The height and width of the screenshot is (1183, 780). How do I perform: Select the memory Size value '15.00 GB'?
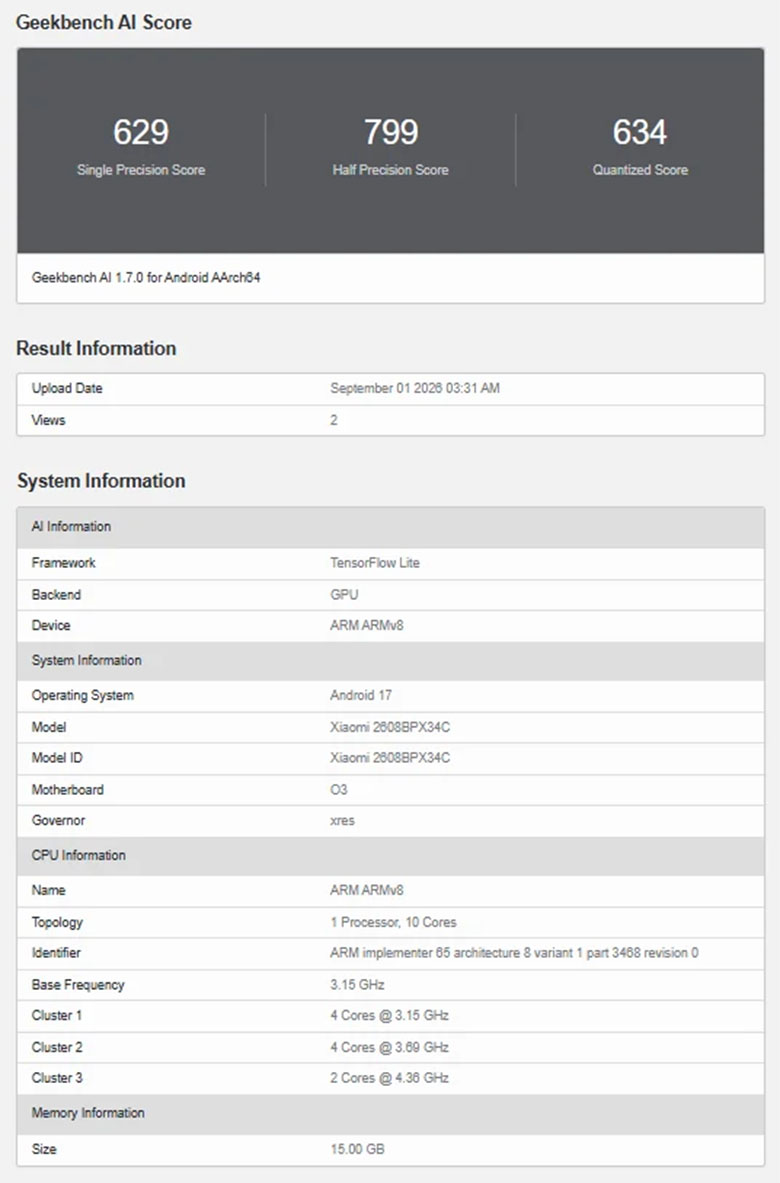click(357, 1149)
